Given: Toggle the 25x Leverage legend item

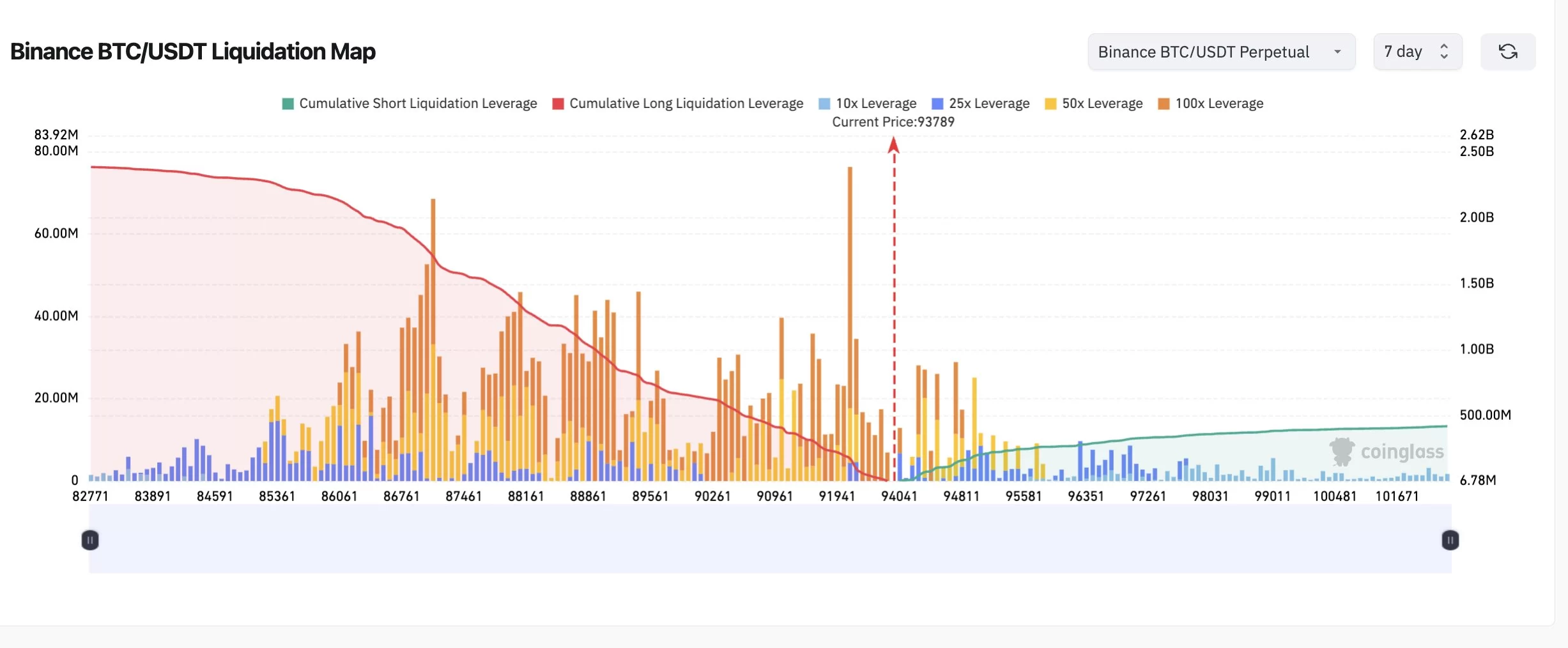Looking at the screenshot, I should pyautogui.click(x=988, y=104).
